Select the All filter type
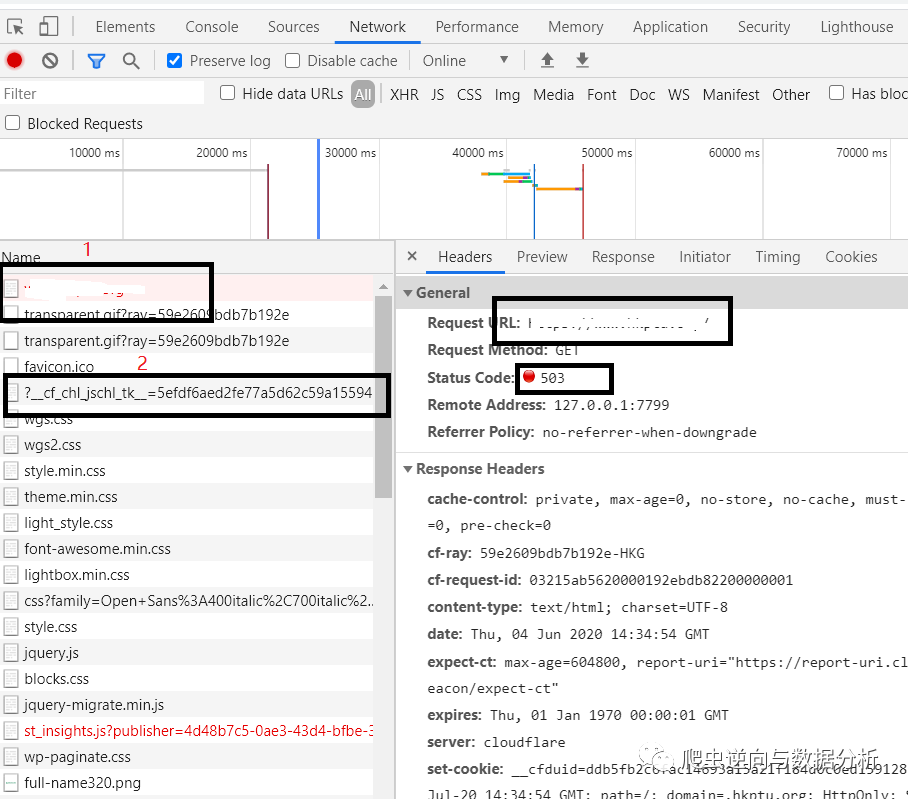Viewport: 908px width, 799px height. [x=363, y=94]
